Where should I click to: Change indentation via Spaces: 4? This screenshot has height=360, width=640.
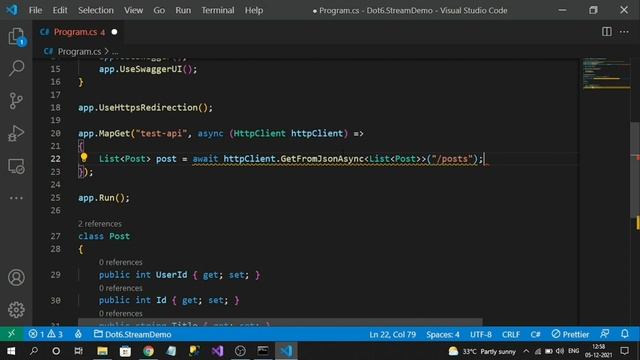pos(443,334)
